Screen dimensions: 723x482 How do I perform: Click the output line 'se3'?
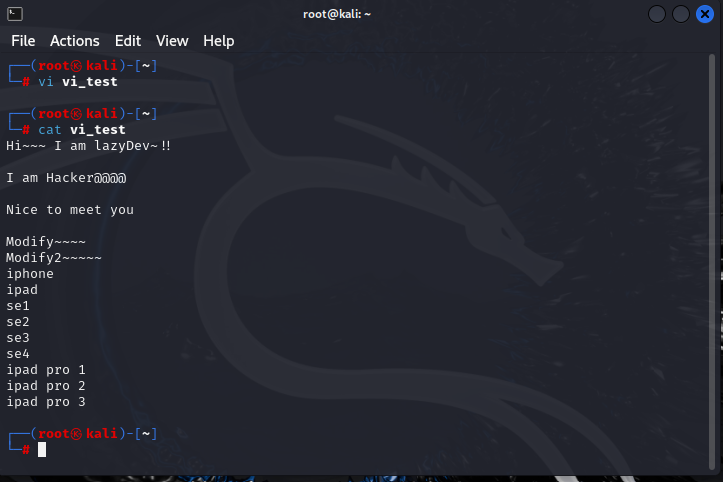(x=18, y=338)
